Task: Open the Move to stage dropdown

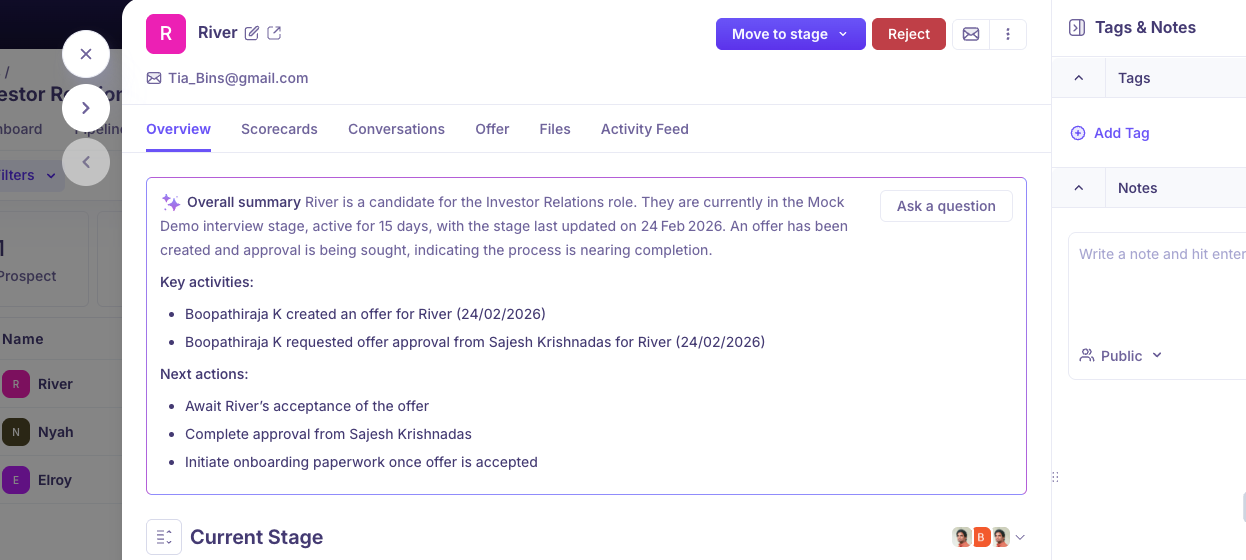Action: (790, 34)
